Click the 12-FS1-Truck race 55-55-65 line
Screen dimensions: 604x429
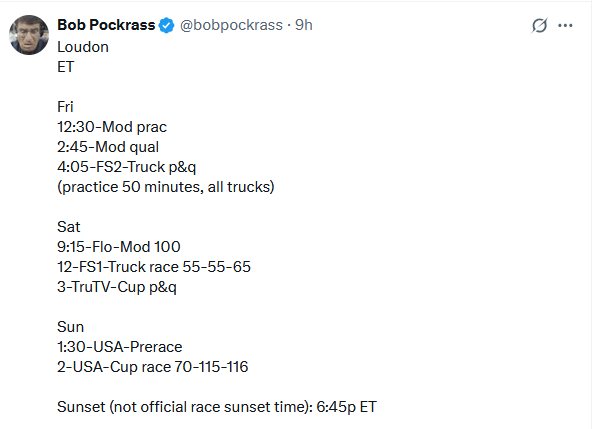154,267
